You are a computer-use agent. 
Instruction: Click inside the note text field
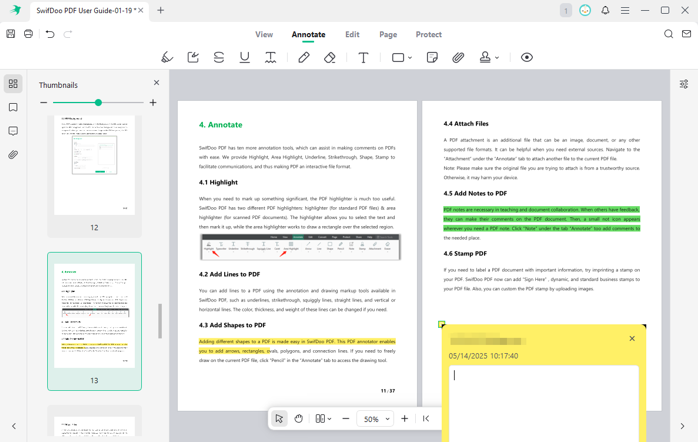pos(544,404)
